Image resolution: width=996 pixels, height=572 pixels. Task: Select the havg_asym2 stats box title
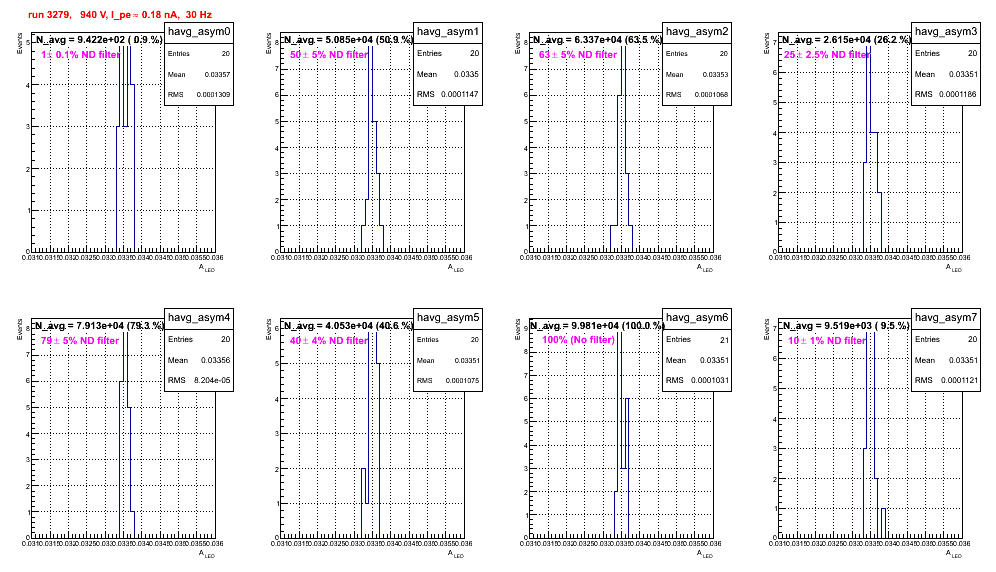click(697, 32)
